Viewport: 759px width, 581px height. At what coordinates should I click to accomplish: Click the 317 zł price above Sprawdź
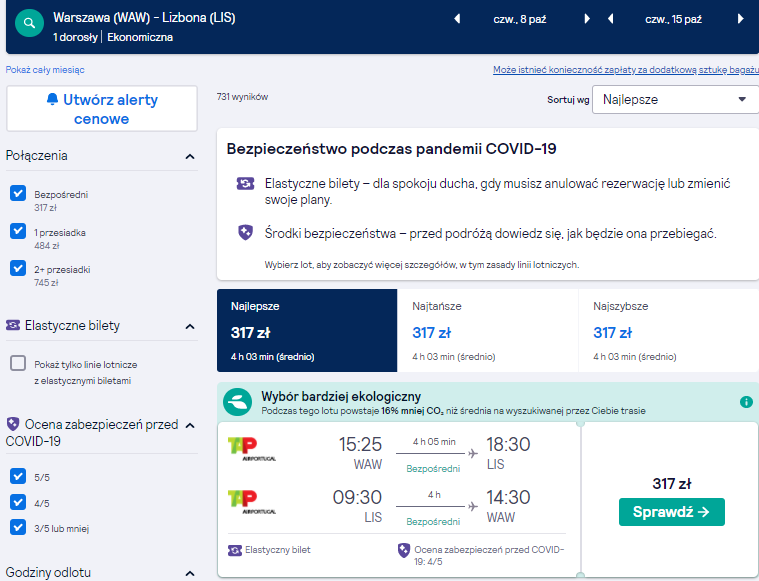671,484
